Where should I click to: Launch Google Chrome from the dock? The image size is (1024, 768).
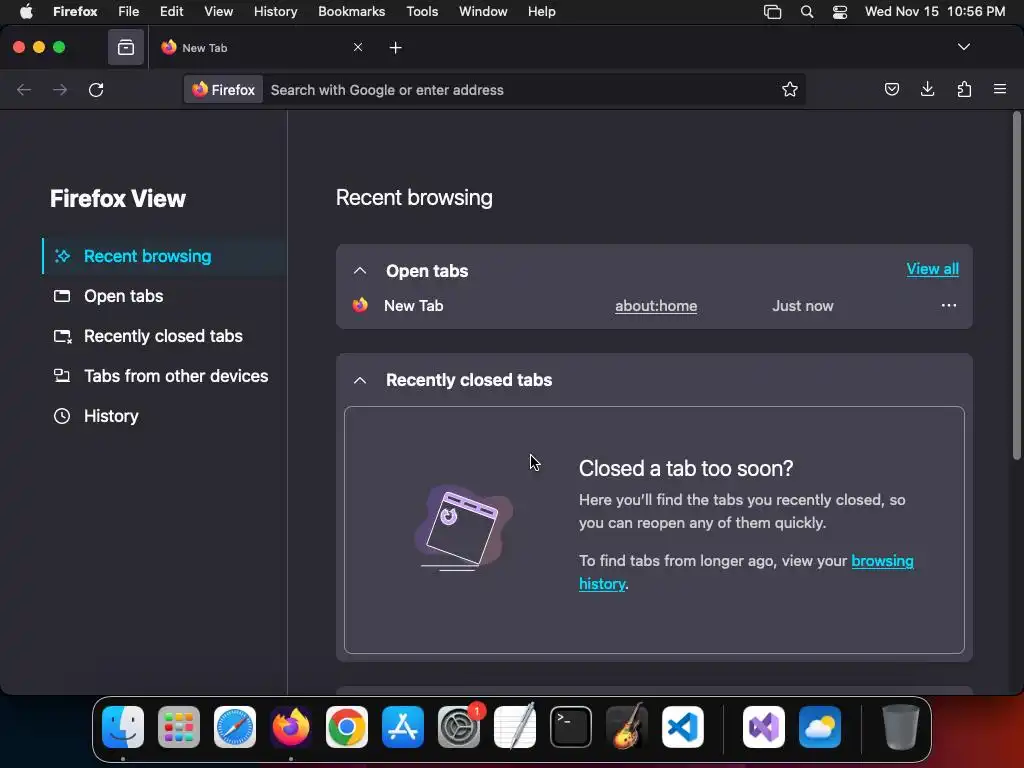click(x=347, y=727)
